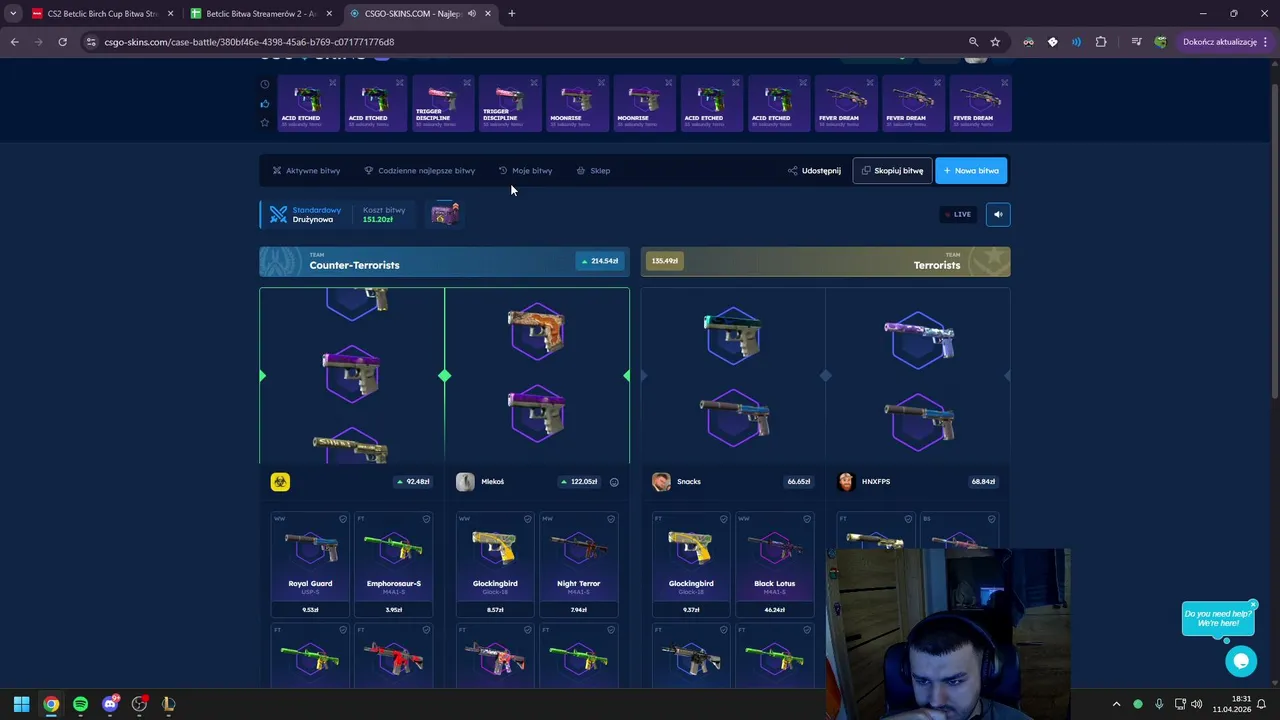Click Miekoś 122.05zł total badge
1280x720 pixels.
coord(580,482)
